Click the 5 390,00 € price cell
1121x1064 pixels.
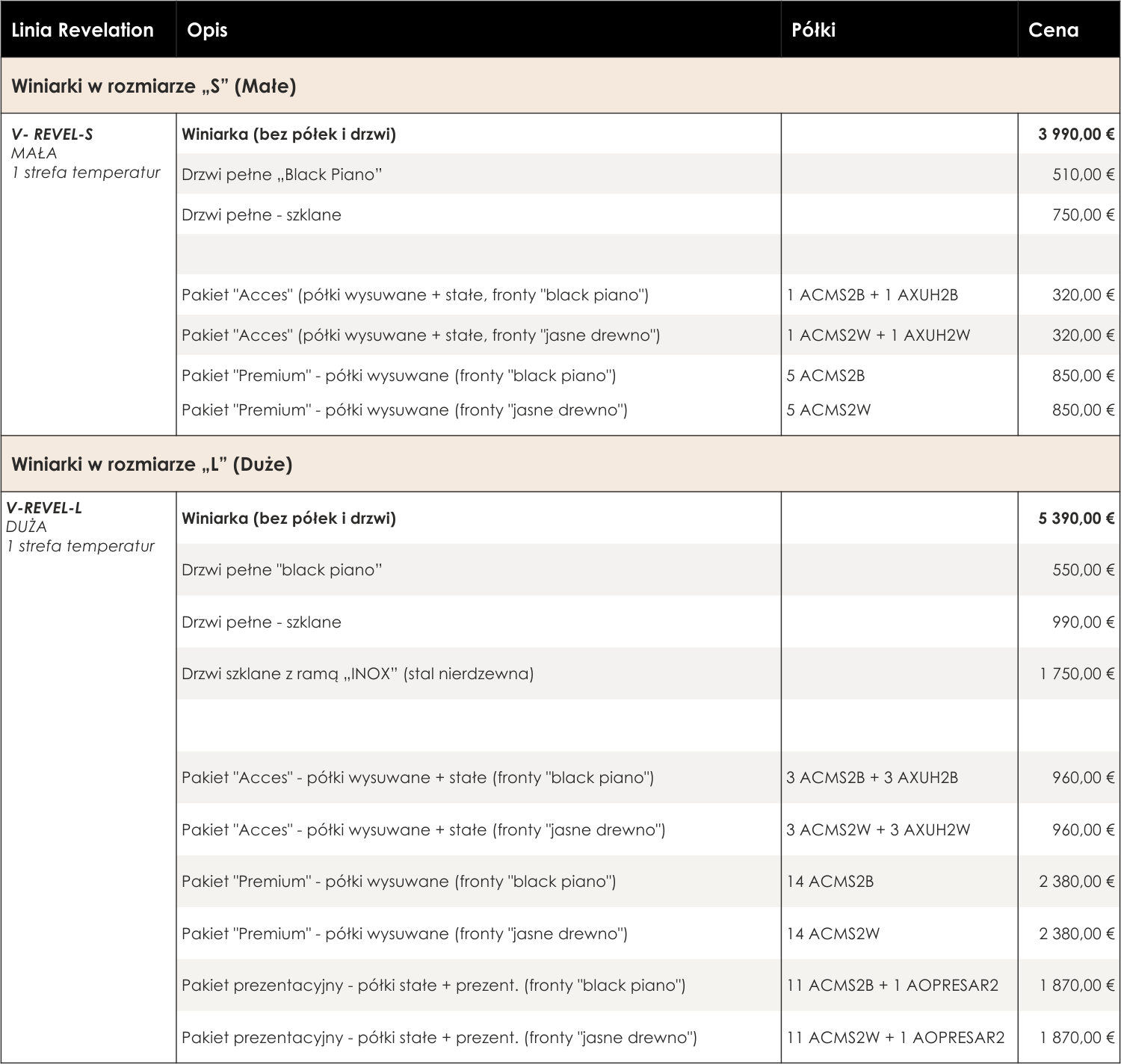[x=1075, y=519]
